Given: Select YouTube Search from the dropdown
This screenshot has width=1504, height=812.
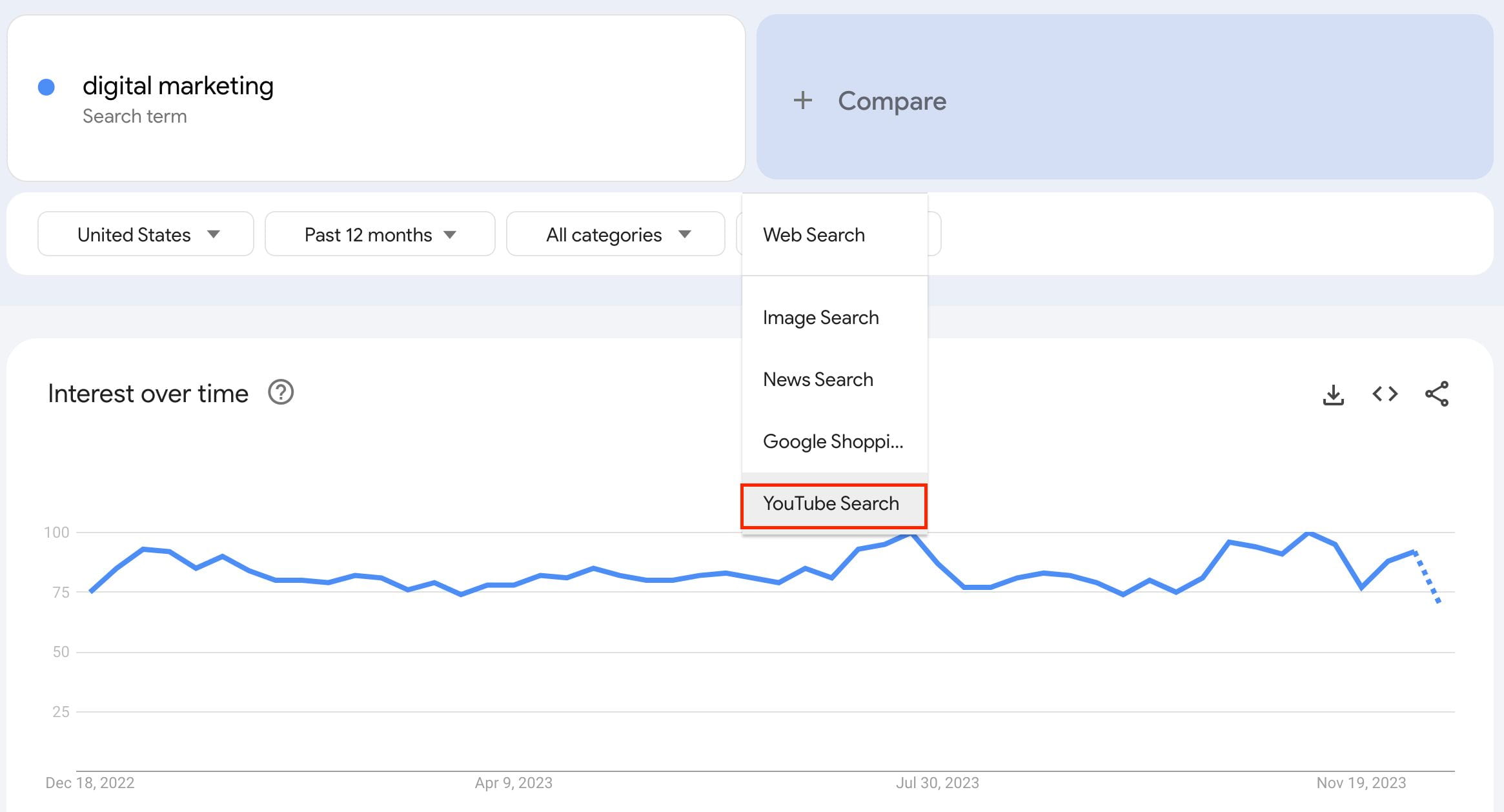Looking at the screenshot, I should (833, 504).
